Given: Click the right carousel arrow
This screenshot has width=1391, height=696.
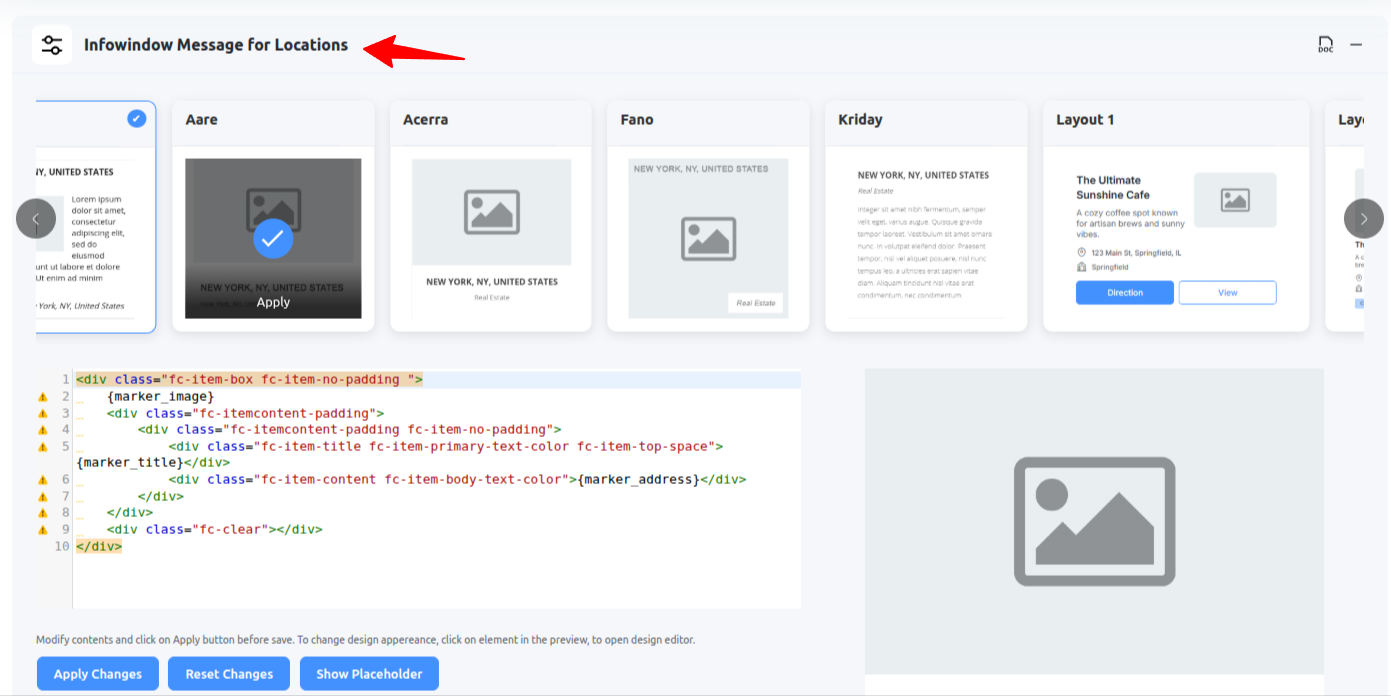Looking at the screenshot, I should [x=1363, y=218].
